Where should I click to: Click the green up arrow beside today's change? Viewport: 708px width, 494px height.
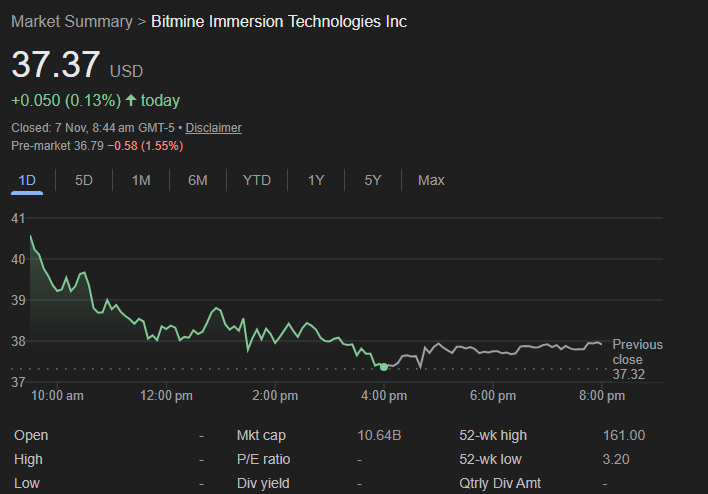point(130,101)
